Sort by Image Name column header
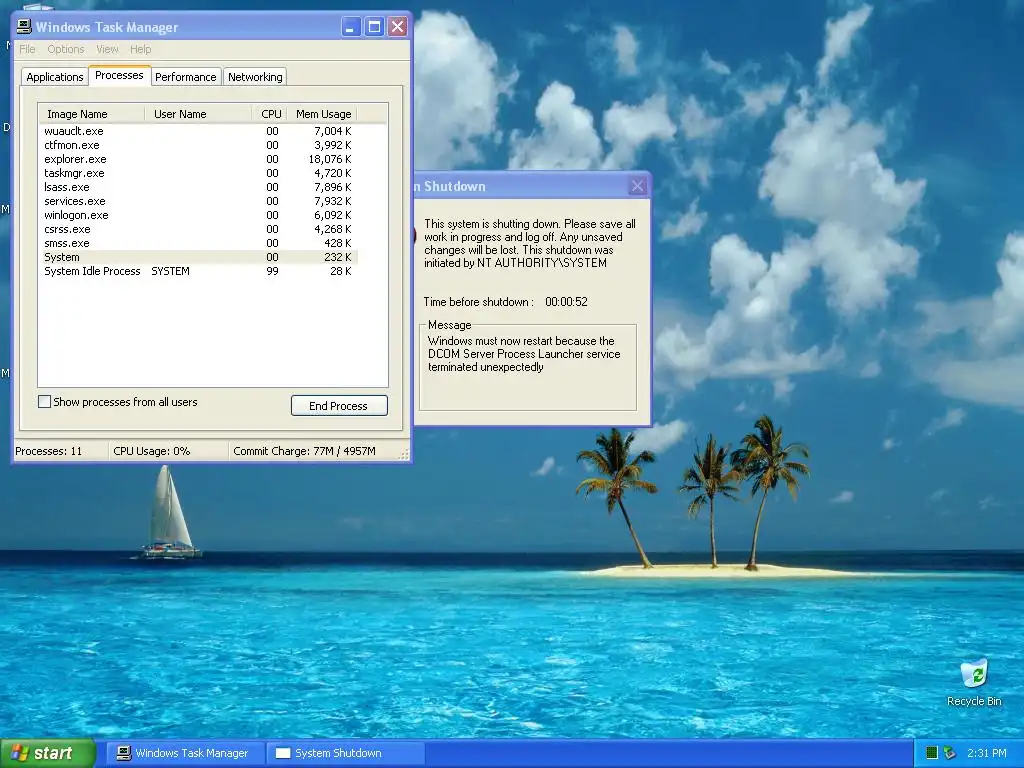The width and height of the screenshot is (1024, 768). pos(91,114)
